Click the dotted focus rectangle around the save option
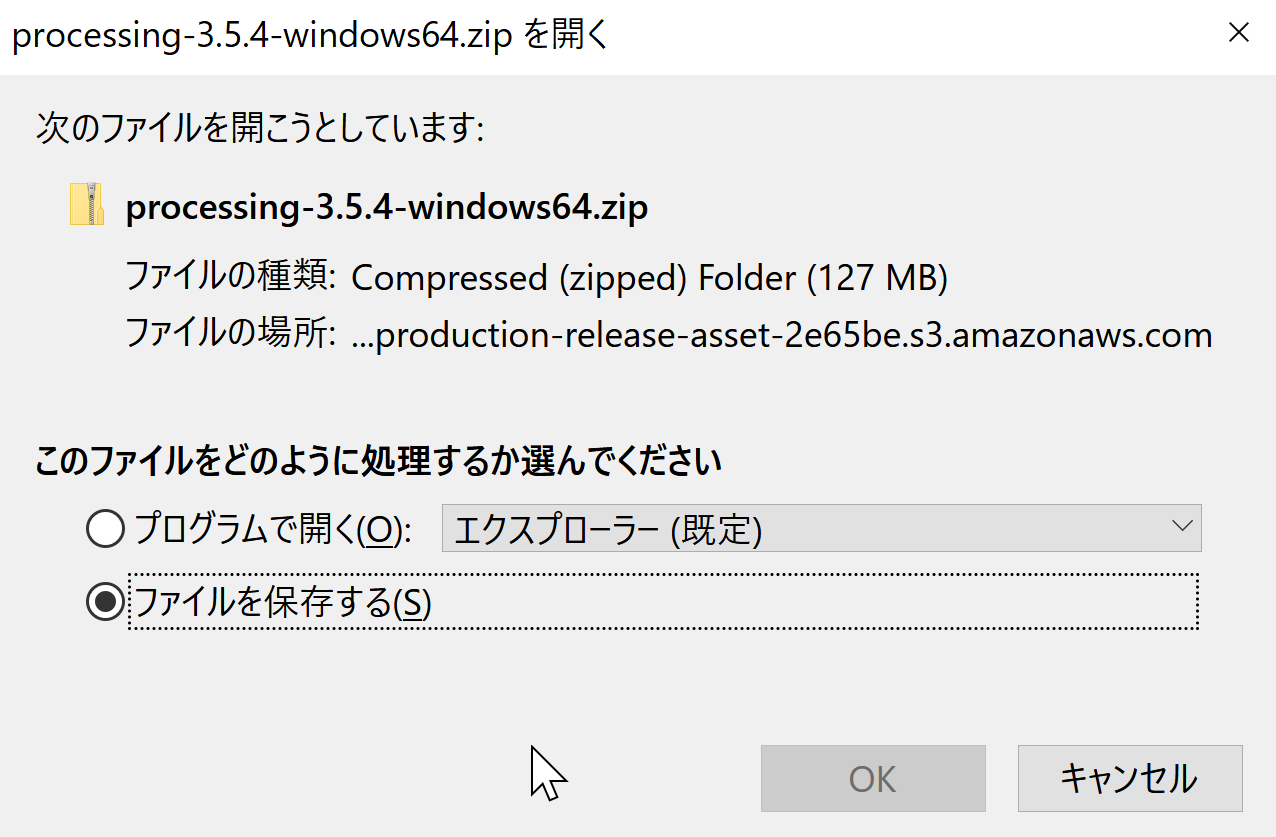This screenshot has height=837, width=1276. coord(663,602)
